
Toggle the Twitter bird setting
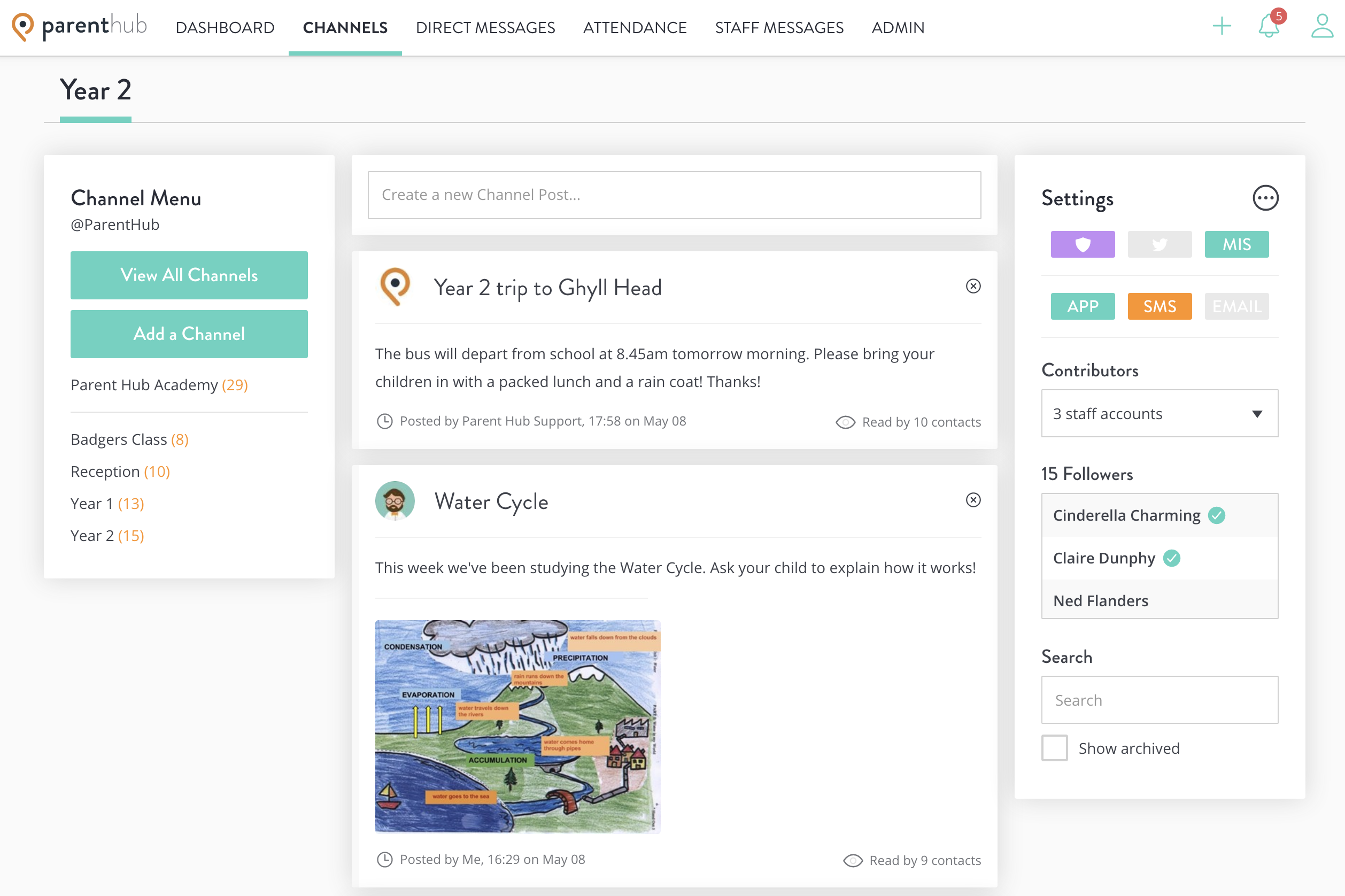point(1160,244)
